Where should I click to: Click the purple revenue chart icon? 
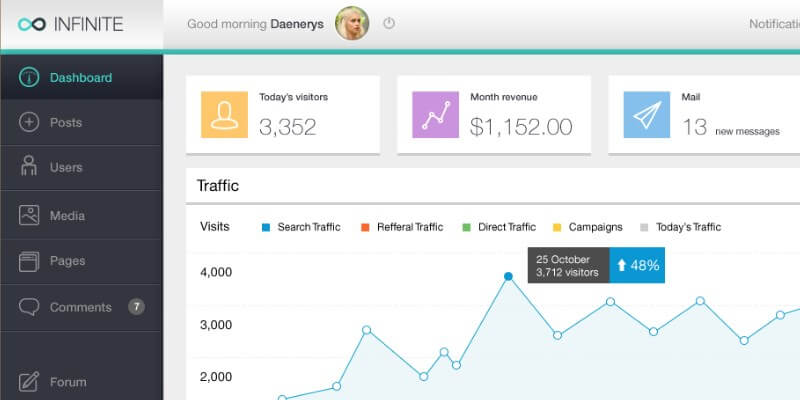[x=436, y=115]
